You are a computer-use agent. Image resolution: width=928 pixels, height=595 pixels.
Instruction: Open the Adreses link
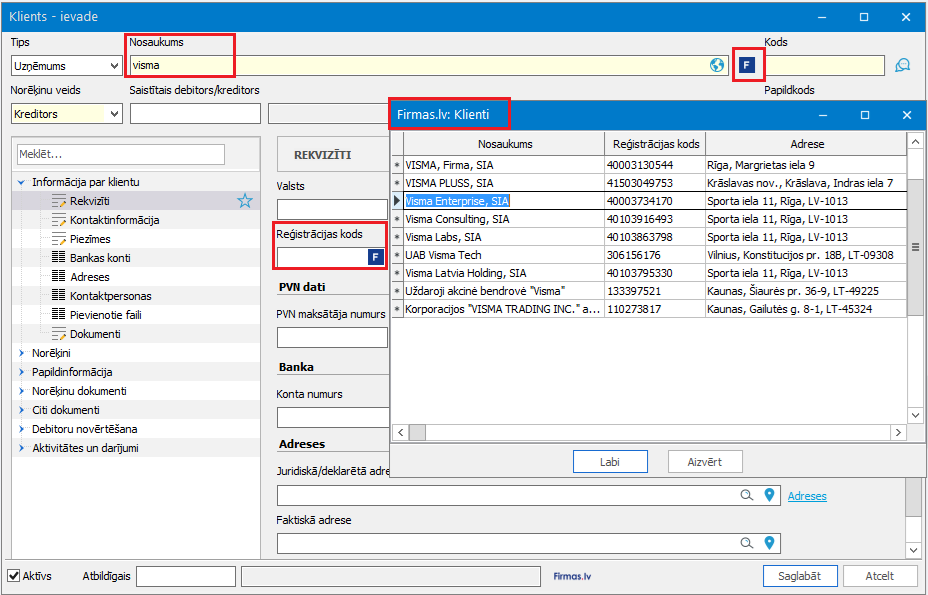click(807, 496)
